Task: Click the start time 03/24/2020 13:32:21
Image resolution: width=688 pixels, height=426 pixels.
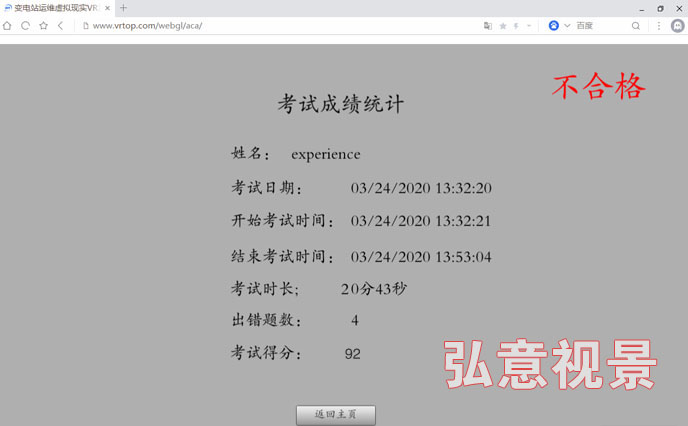Action: 420,221
